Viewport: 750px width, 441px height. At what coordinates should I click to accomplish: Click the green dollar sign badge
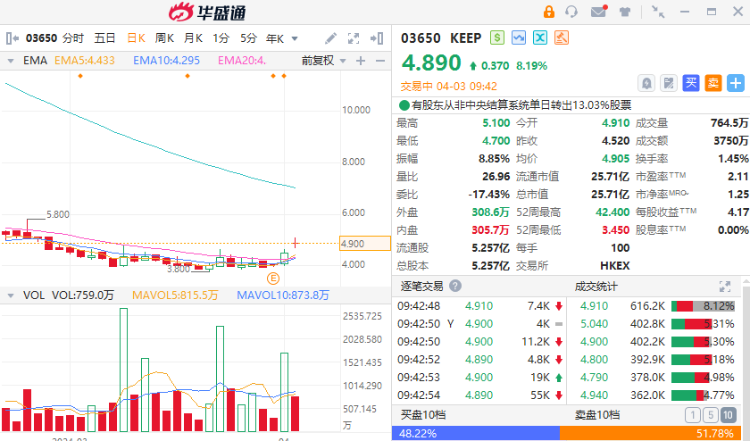497,38
